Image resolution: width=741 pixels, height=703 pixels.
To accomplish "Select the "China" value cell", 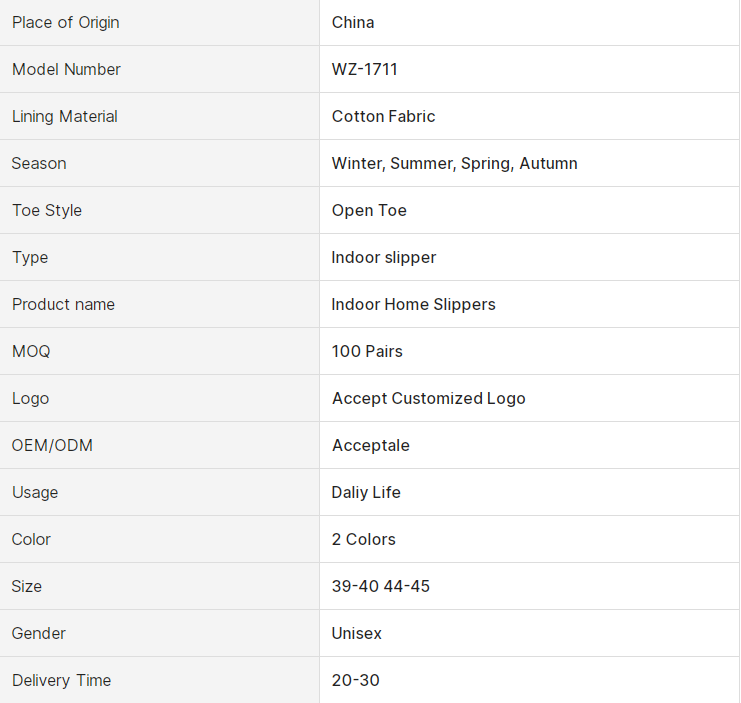I will tap(353, 22).
